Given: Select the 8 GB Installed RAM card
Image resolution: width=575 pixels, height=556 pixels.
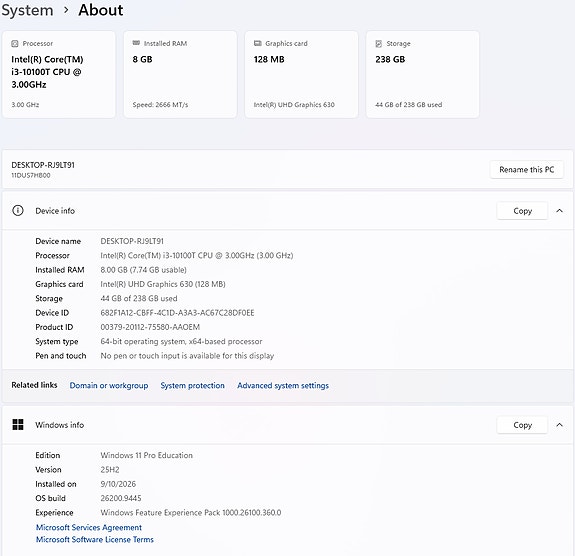Looking at the screenshot, I should click(x=180, y=74).
